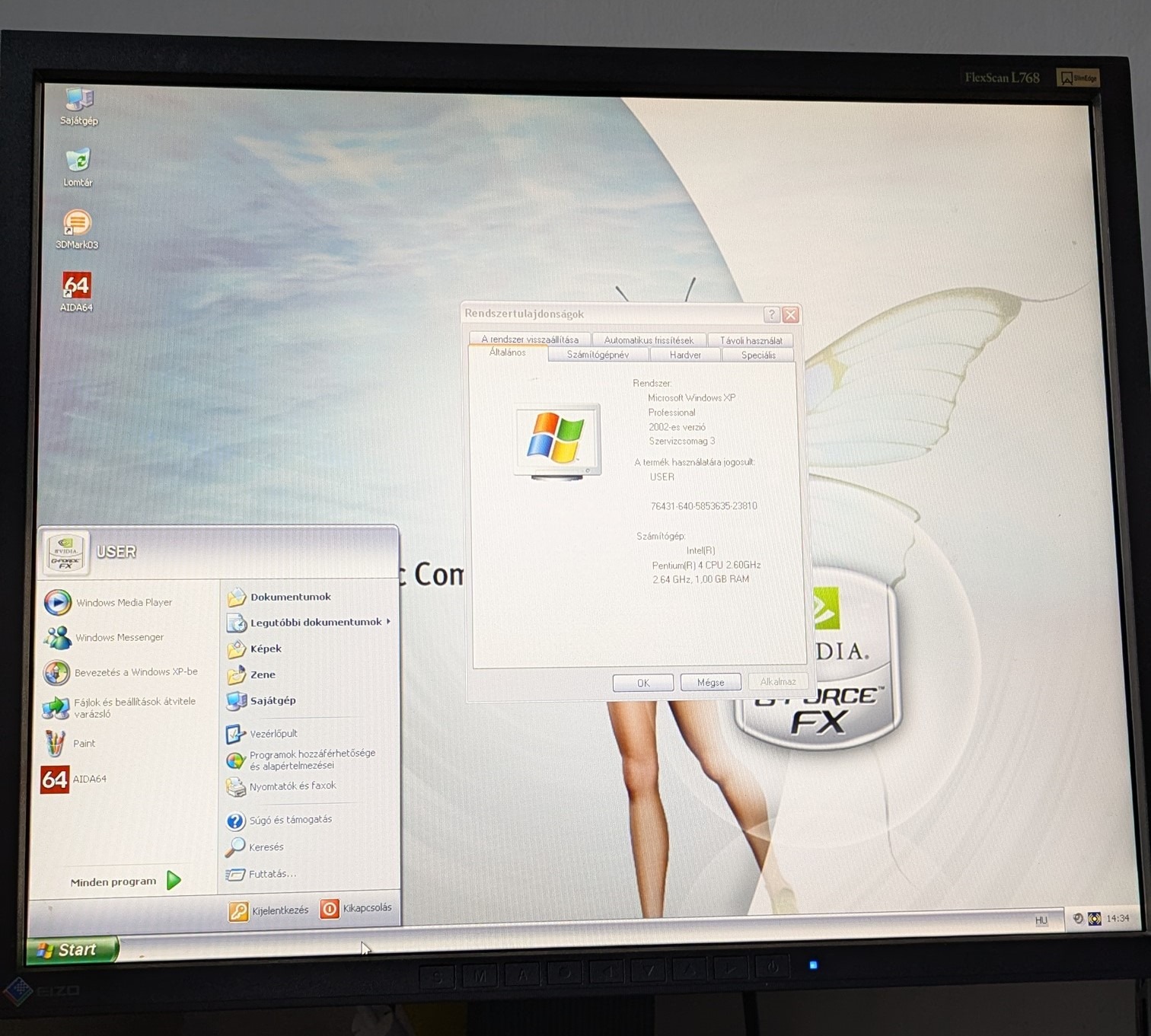The image size is (1151, 1036).
Task: Click the Mégse cancel button
Action: (x=711, y=682)
